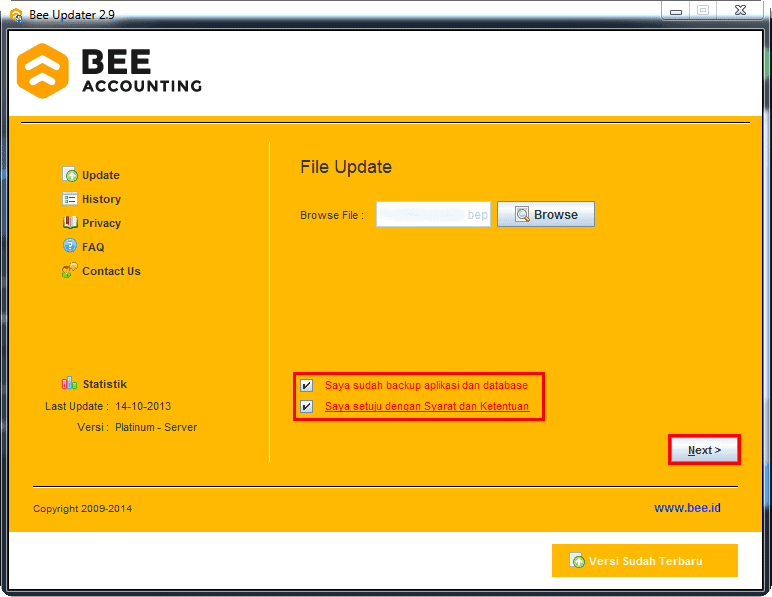The image size is (772, 597).
Task: Close the Bee Updater window
Action: [x=740, y=10]
